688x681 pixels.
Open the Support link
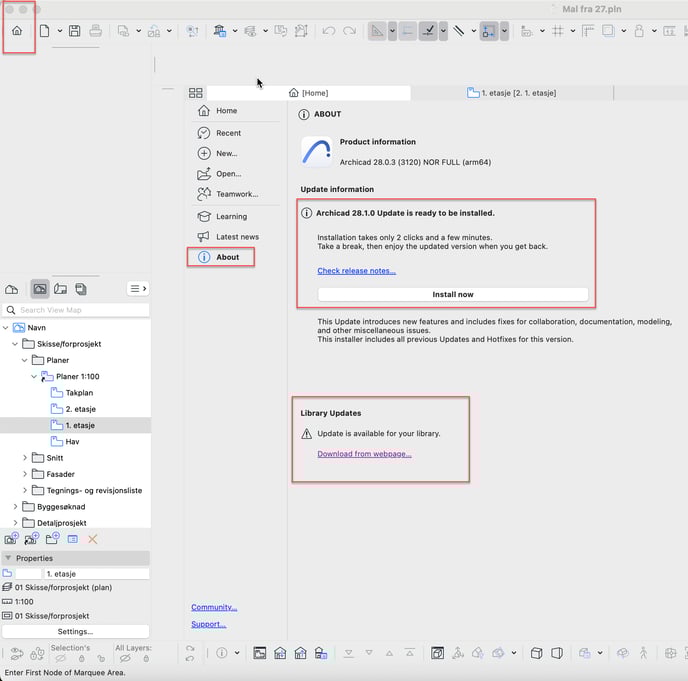[208, 624]
